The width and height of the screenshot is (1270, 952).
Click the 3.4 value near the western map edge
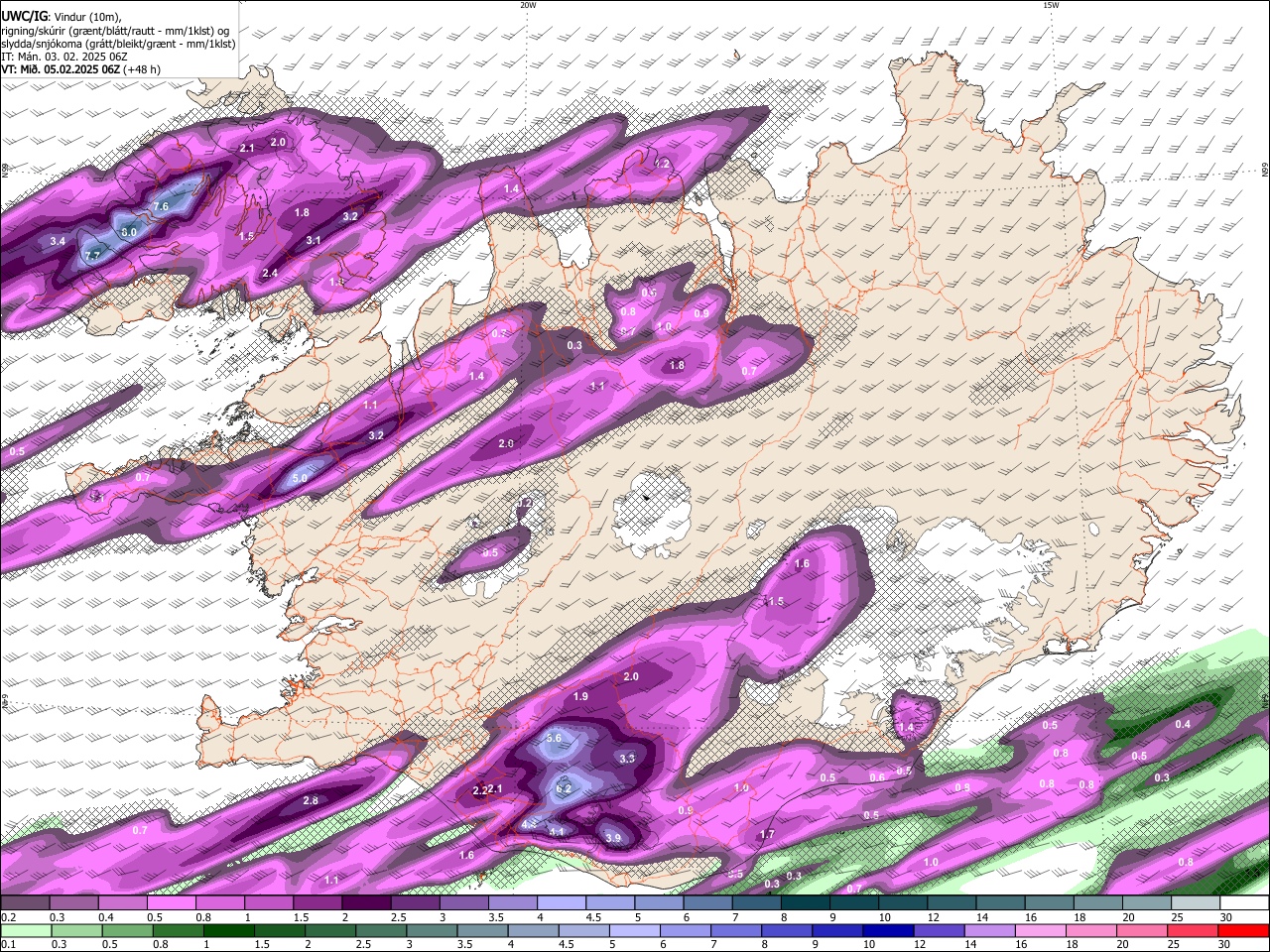(58, 241)
